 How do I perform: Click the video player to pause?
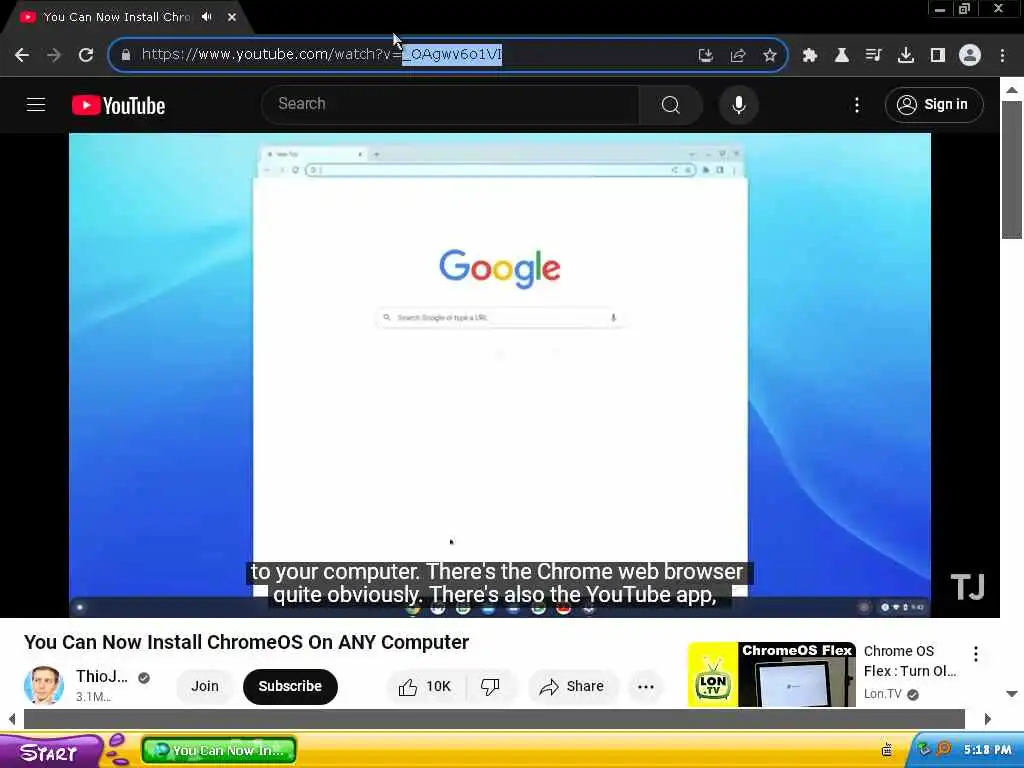point(500,375)
